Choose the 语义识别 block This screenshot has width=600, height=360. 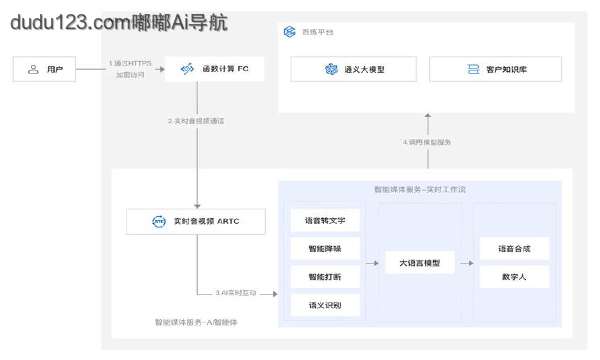[325, 305]
